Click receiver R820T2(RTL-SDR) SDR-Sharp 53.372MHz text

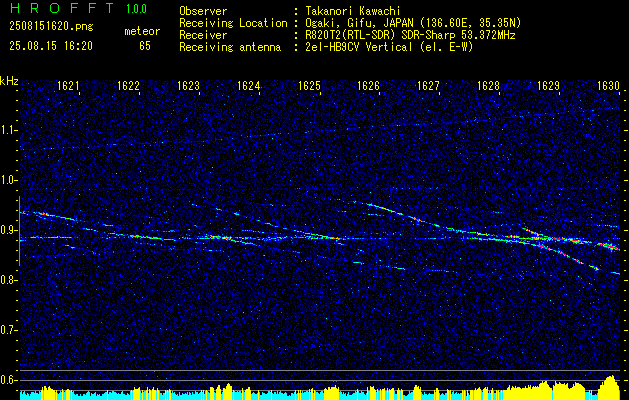tap(410, 35)
